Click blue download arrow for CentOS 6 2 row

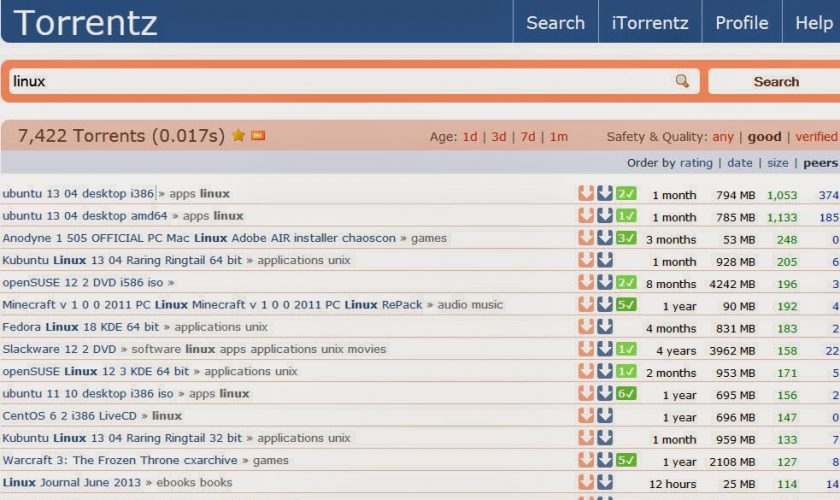[x=605, y=416]
